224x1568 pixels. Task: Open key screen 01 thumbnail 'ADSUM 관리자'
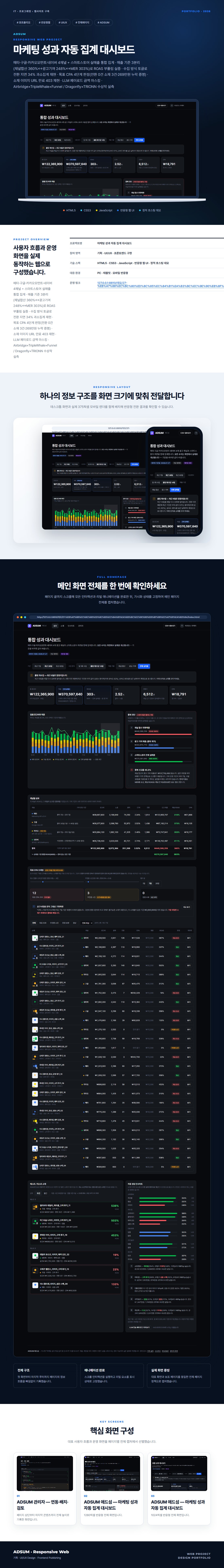tap(45, 1474)
